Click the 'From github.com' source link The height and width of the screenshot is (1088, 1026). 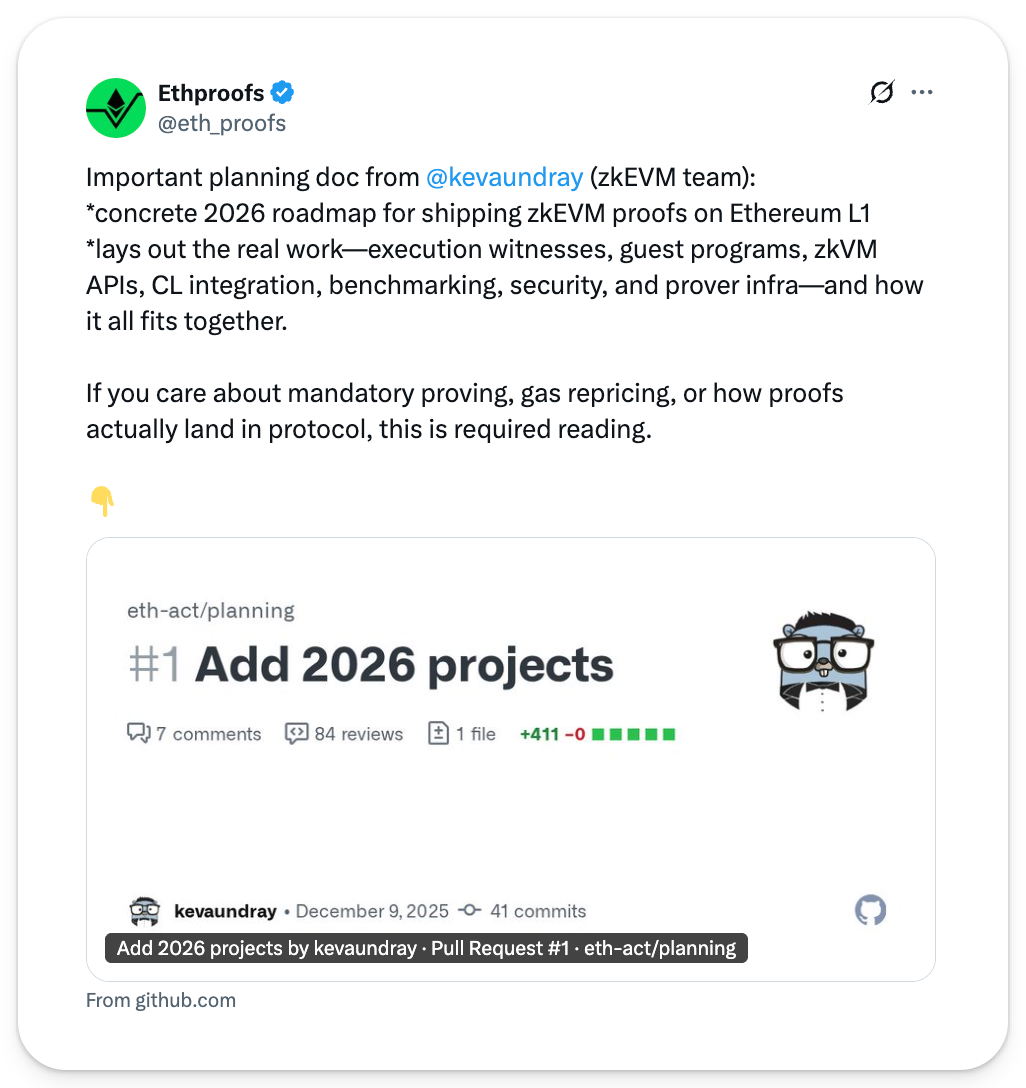[x=161, y=1000]
